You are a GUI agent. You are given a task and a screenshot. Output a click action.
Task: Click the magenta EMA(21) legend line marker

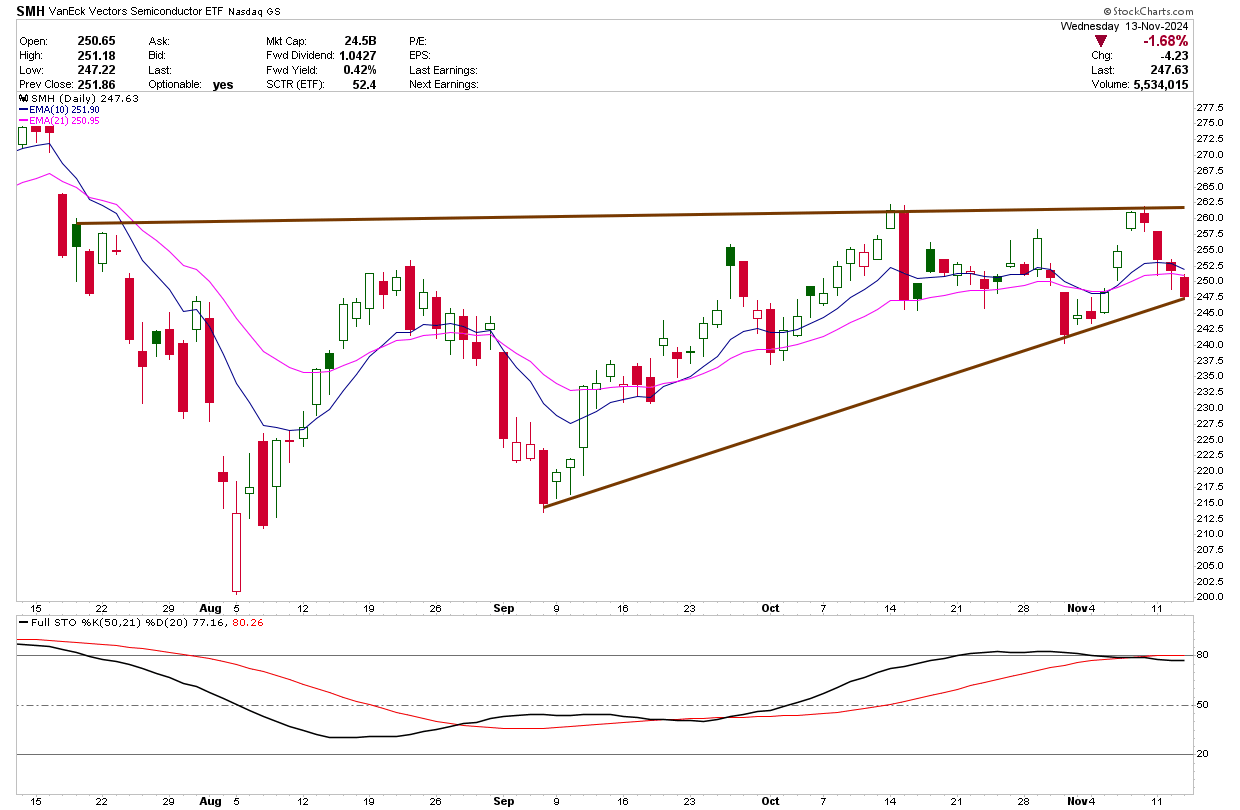[x=25, y=121]
